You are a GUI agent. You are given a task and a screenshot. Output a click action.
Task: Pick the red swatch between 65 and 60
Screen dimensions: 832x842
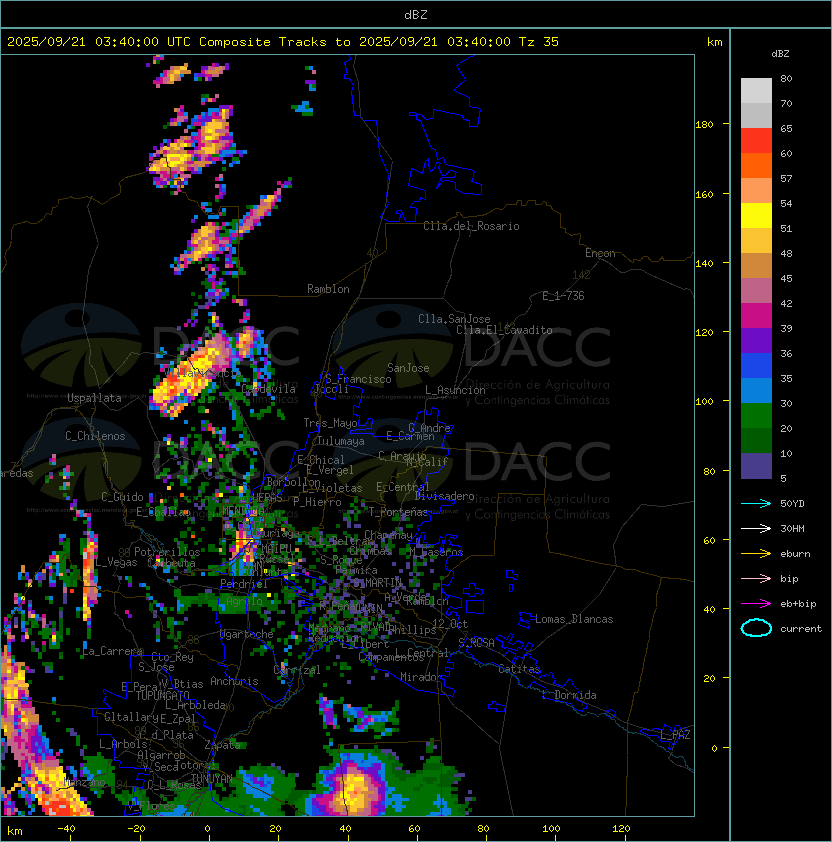tap(756, 141)
